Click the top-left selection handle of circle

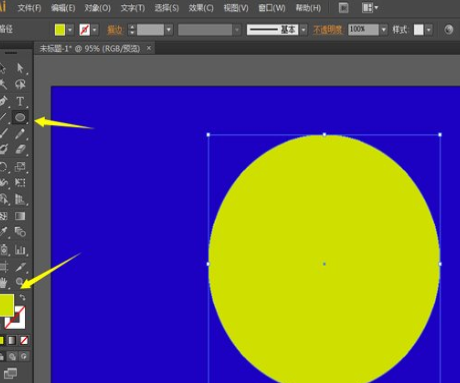tap(208, 135)
